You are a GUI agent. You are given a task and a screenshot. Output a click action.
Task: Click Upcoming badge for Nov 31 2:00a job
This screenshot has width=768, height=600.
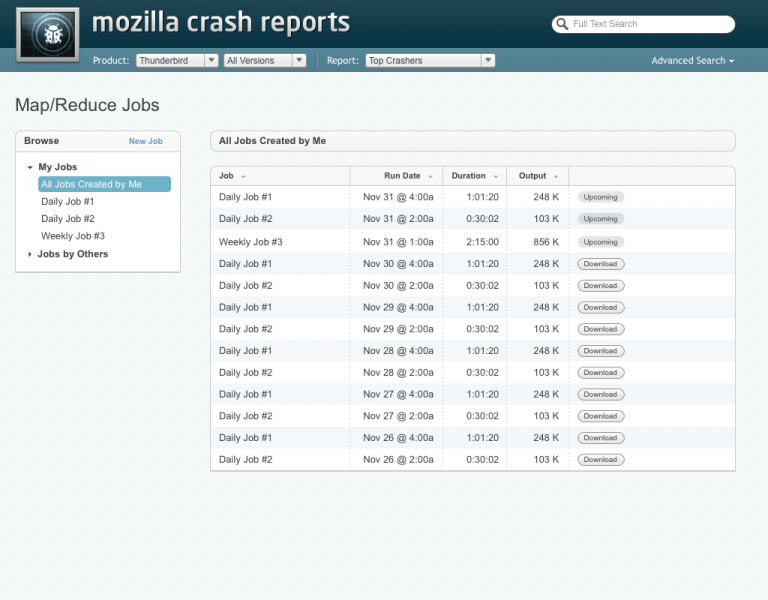tap(600, 218)
